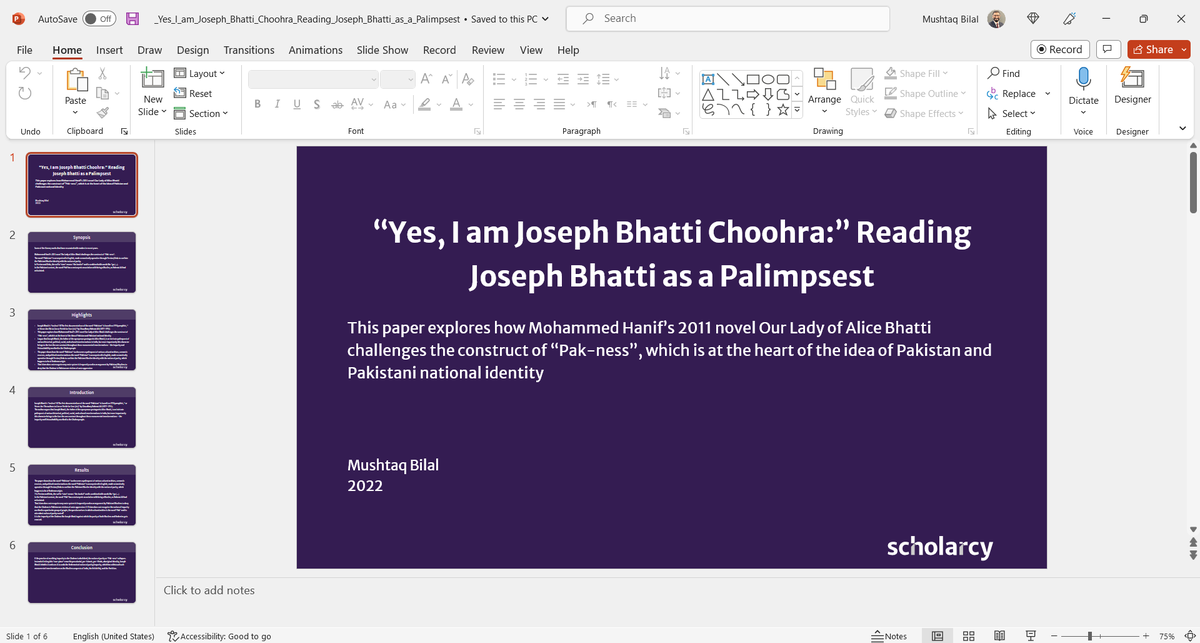This screenshot has height=643, width=1200.
Task: Toggle Notes pane in status bar
Action: pyautogui.click(x=890, y=636)
